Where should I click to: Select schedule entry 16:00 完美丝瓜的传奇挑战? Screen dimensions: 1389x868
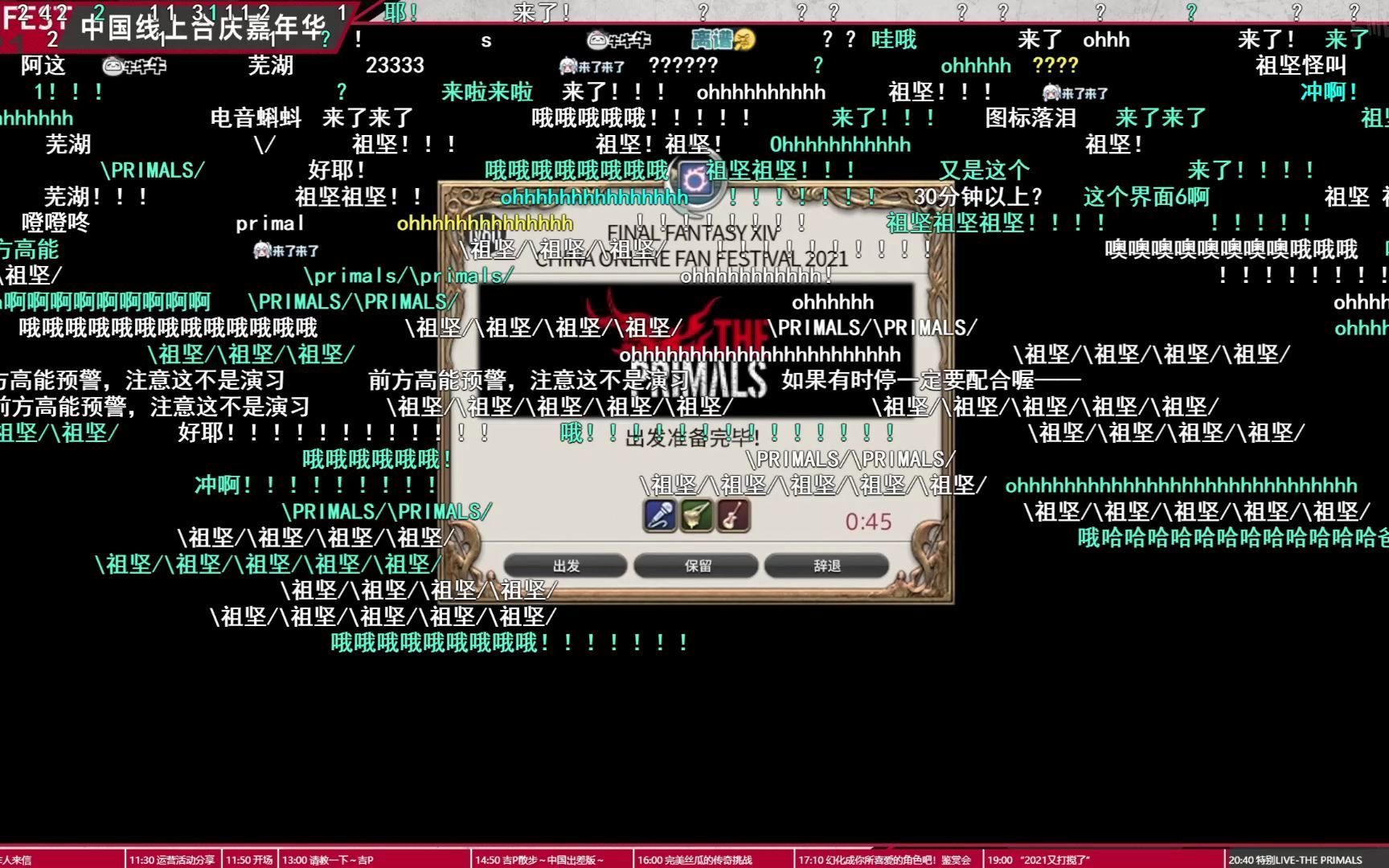click(694, 860)
